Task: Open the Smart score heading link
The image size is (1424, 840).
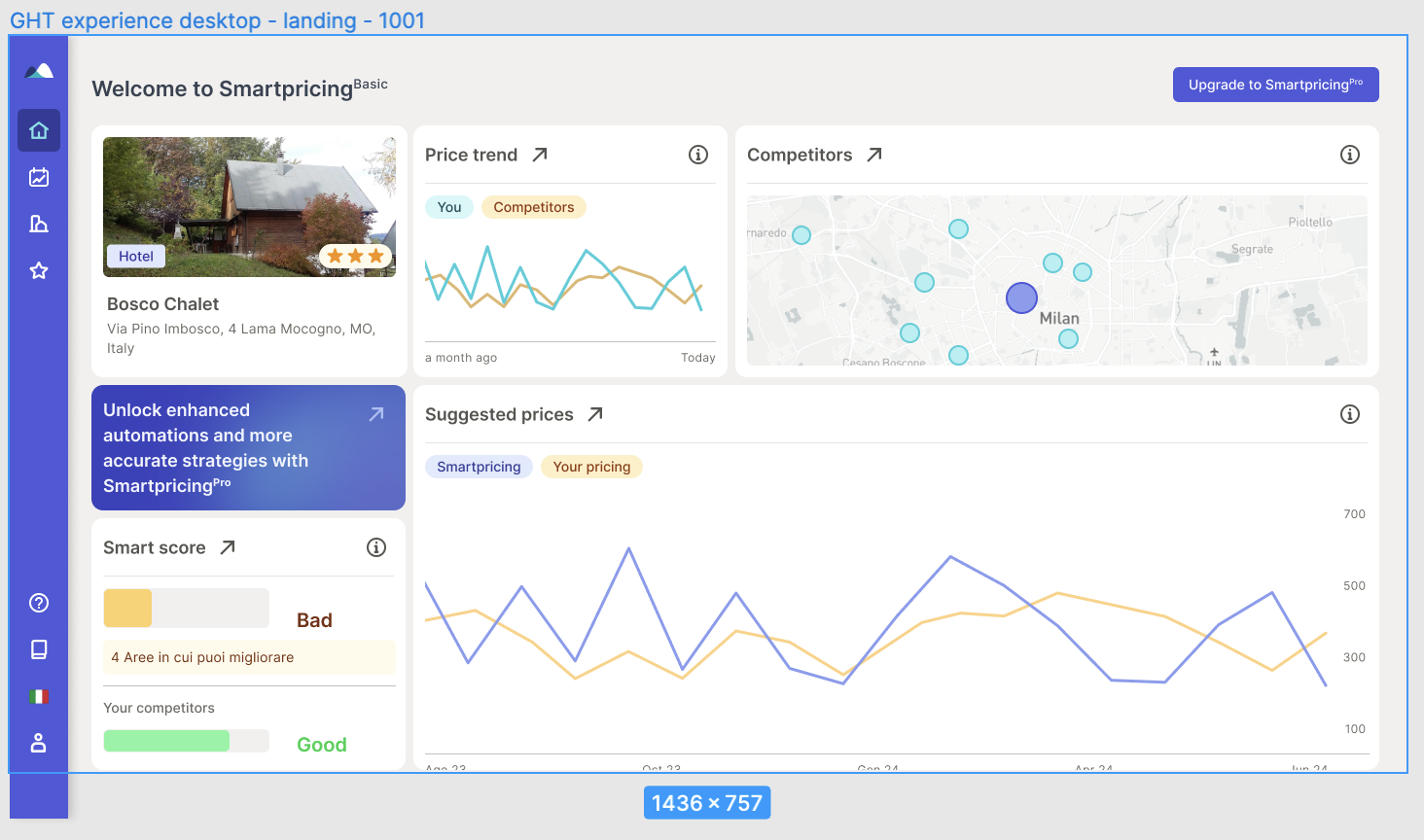Action: pos(155,547)
